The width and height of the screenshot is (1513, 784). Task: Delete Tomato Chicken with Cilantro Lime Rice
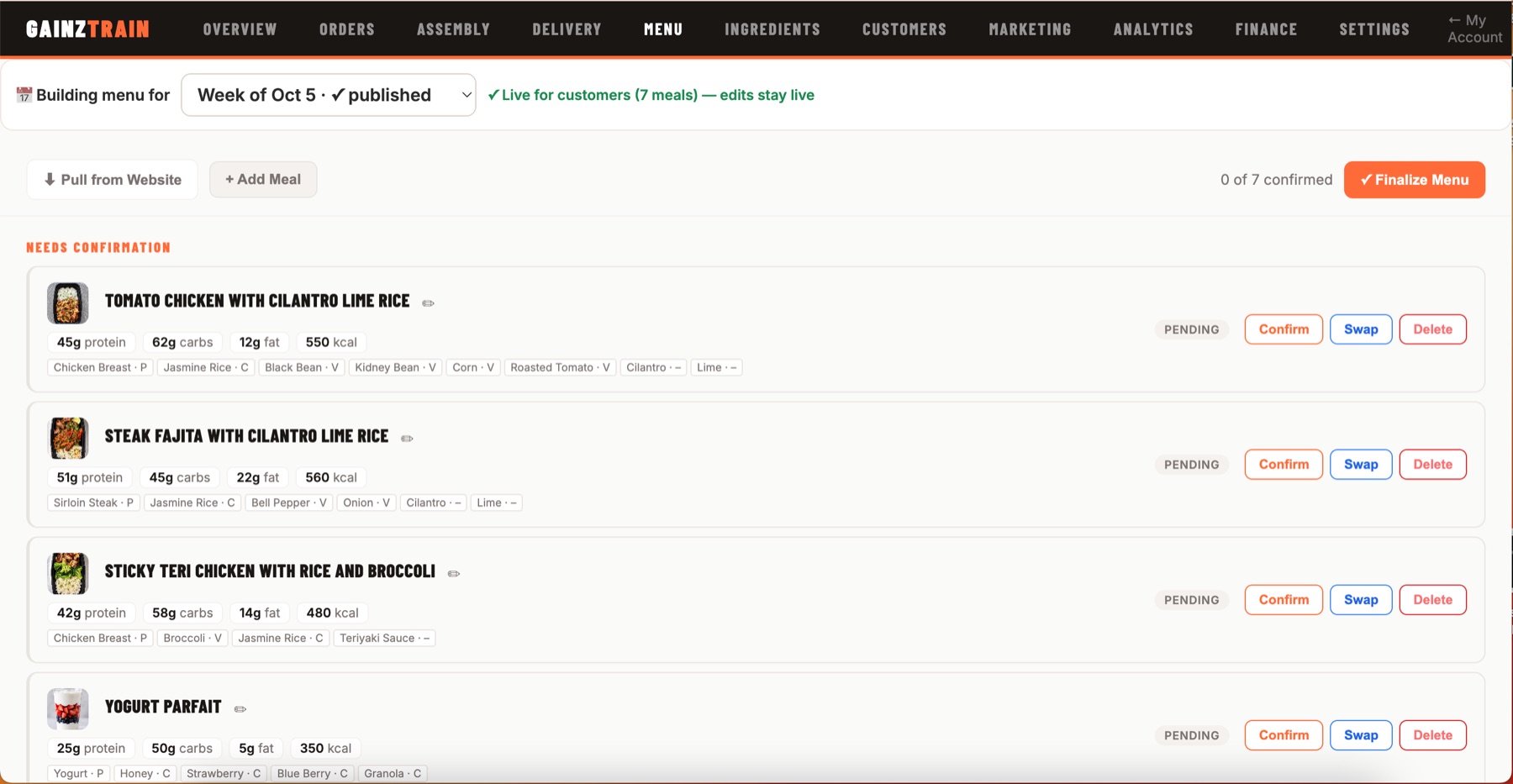[x=1433, y=329]
